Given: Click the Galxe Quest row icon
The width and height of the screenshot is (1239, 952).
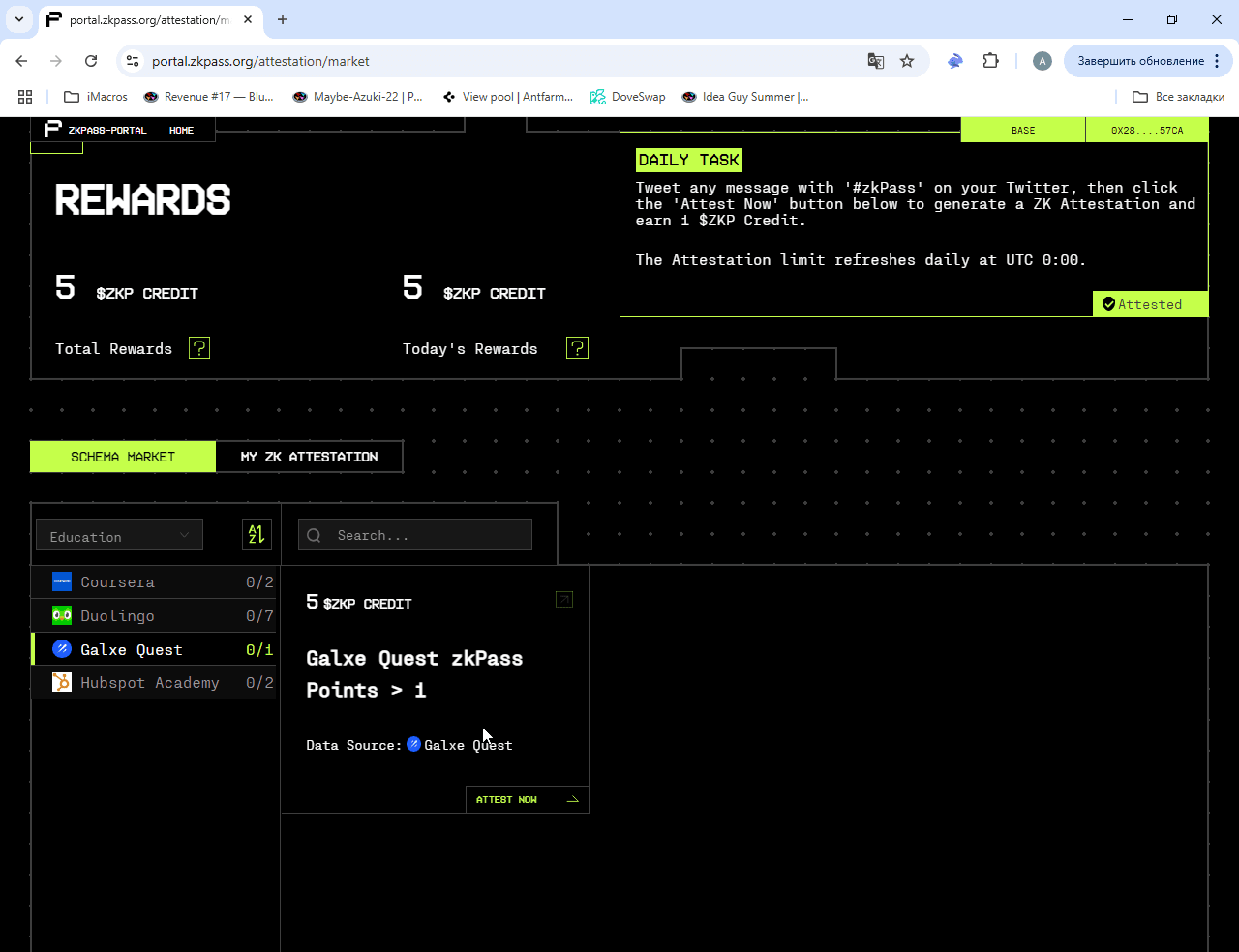Looking at the screenshot, I should (62, 649).
